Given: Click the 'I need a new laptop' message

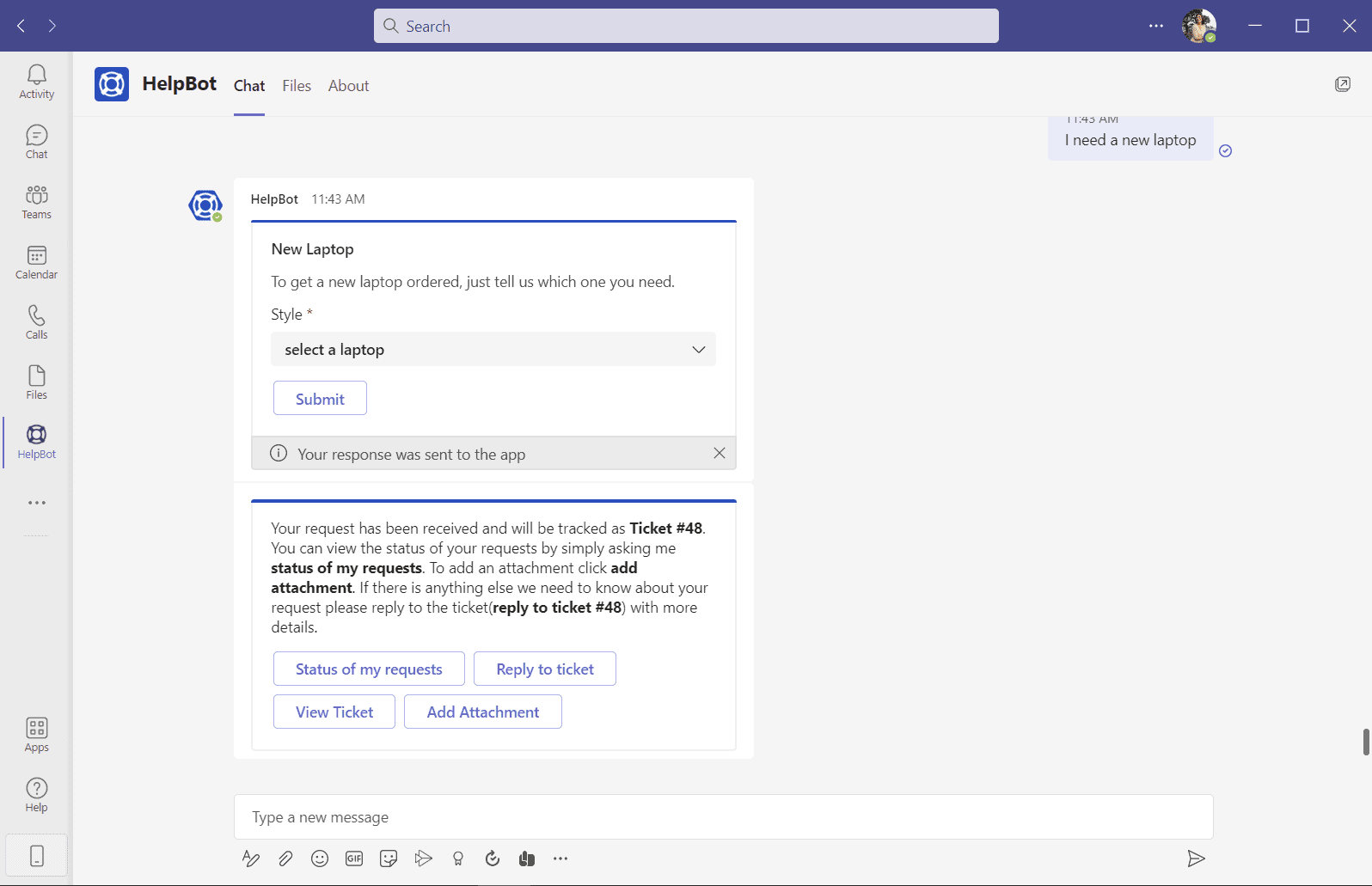Looking at the screenshot, I should pos(1130,140).
